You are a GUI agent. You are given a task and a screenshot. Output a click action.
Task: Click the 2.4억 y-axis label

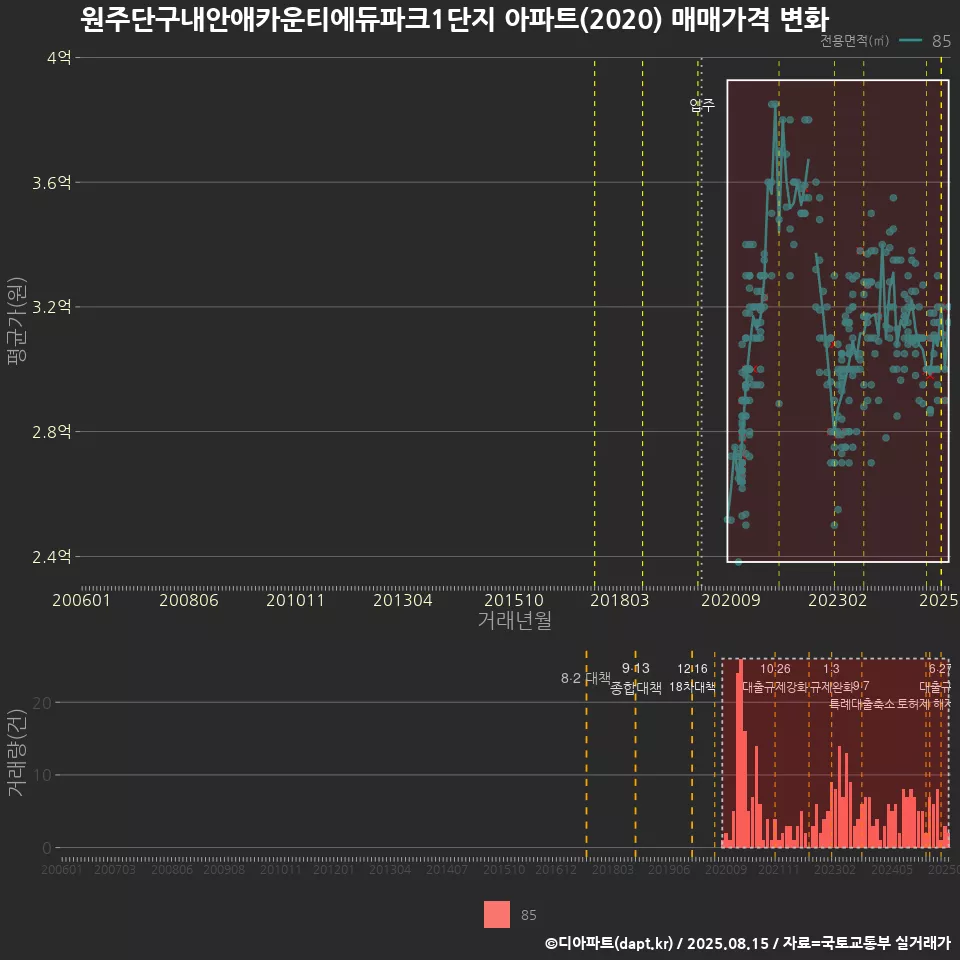click(x=52, y=557)
